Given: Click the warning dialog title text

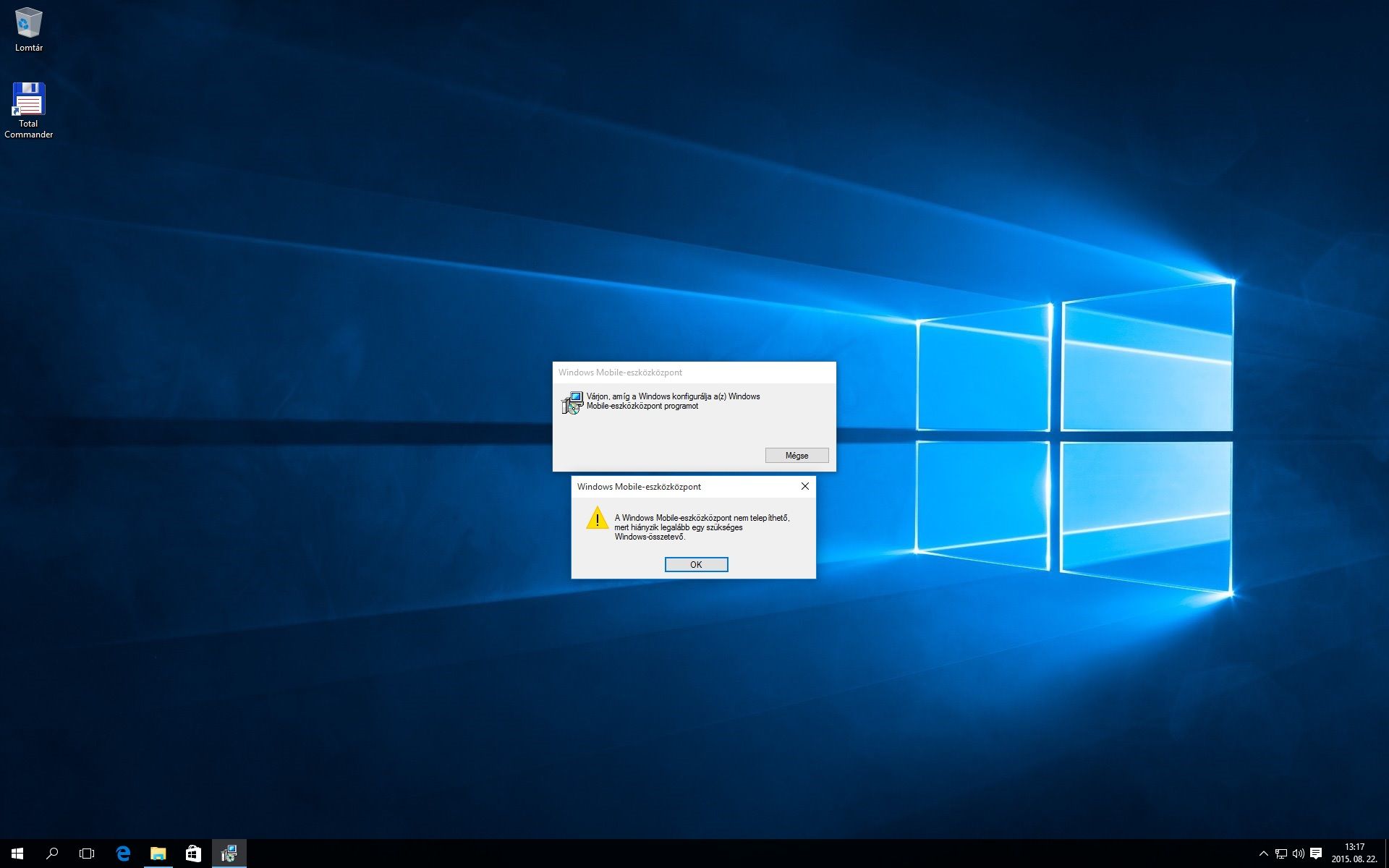Looking at the screenshot, I should click(x=639, y=487).
